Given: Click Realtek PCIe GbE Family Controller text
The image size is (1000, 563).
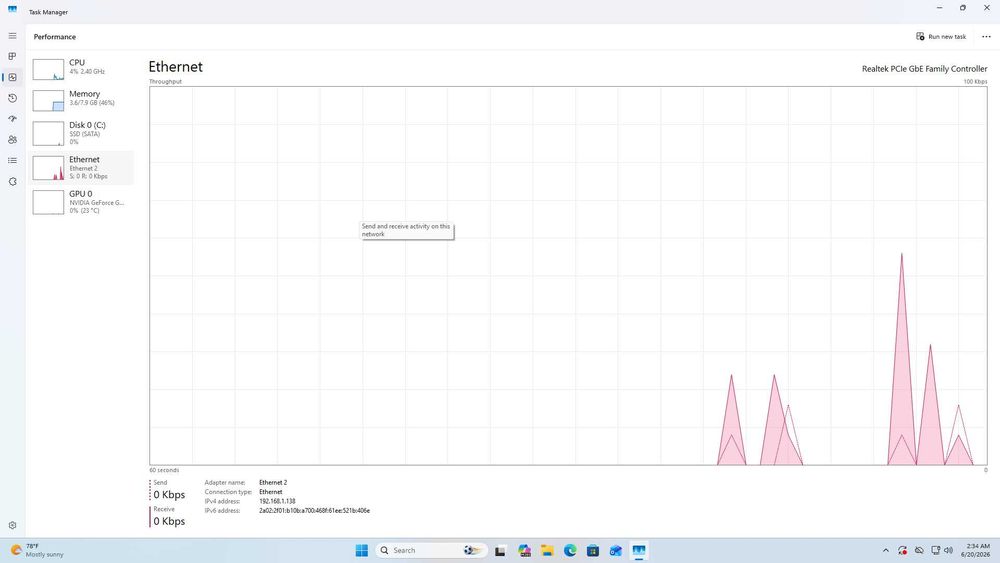Looking at the screenshot, I should [x=924, y=69].
